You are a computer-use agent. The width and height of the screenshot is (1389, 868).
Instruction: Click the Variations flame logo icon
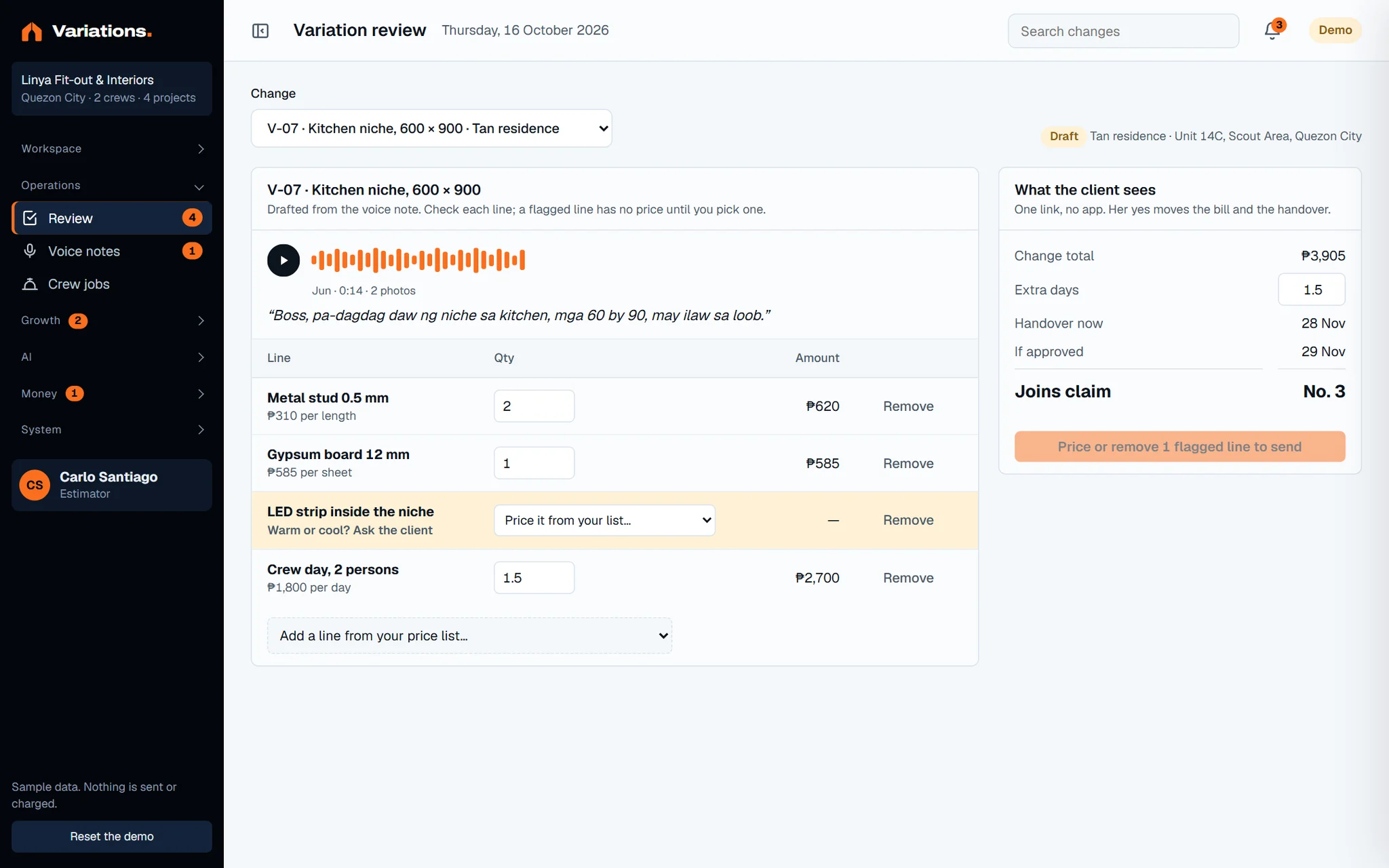(31, 31)
